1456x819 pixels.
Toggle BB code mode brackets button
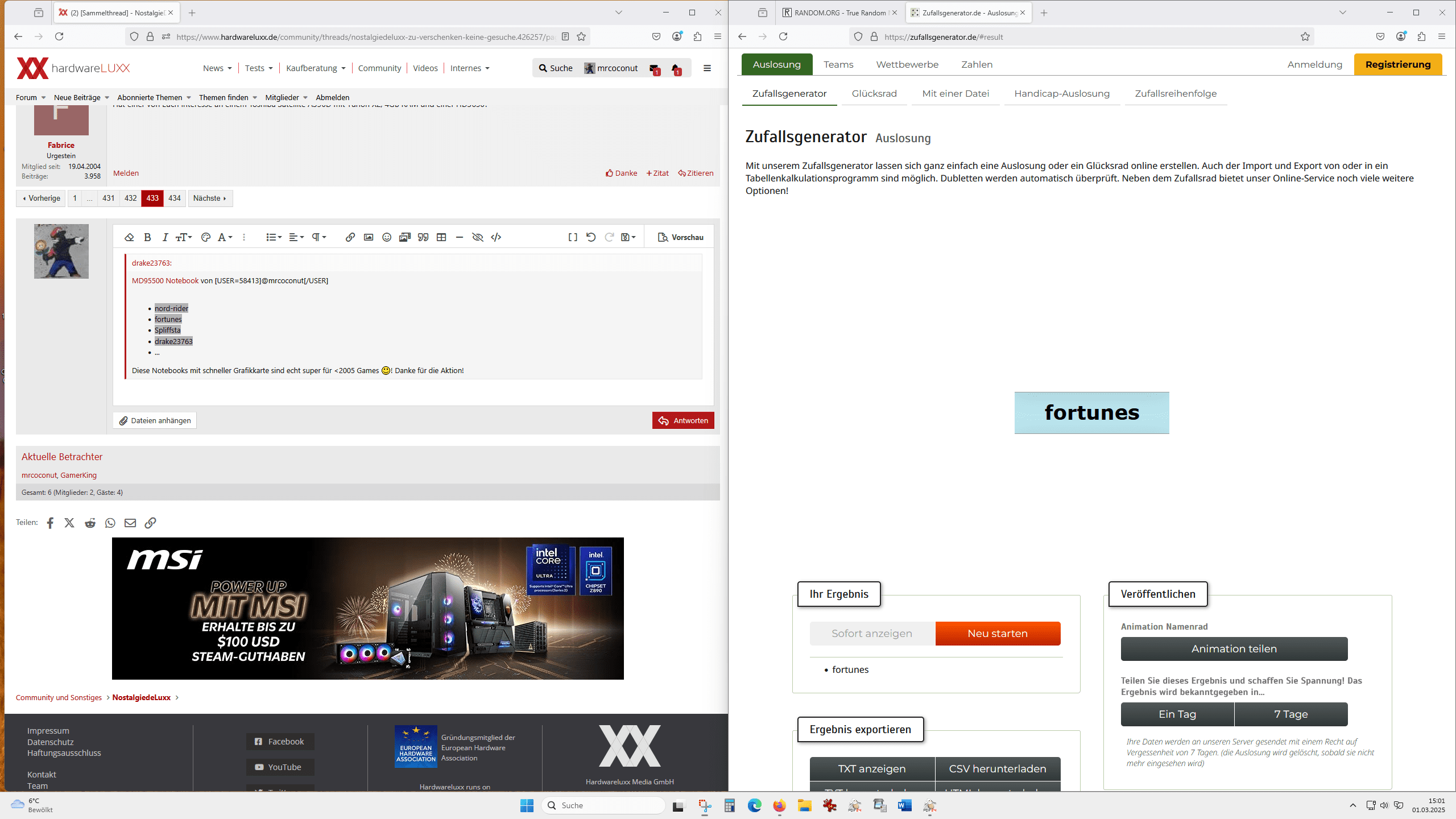click(x=573, y=237)
